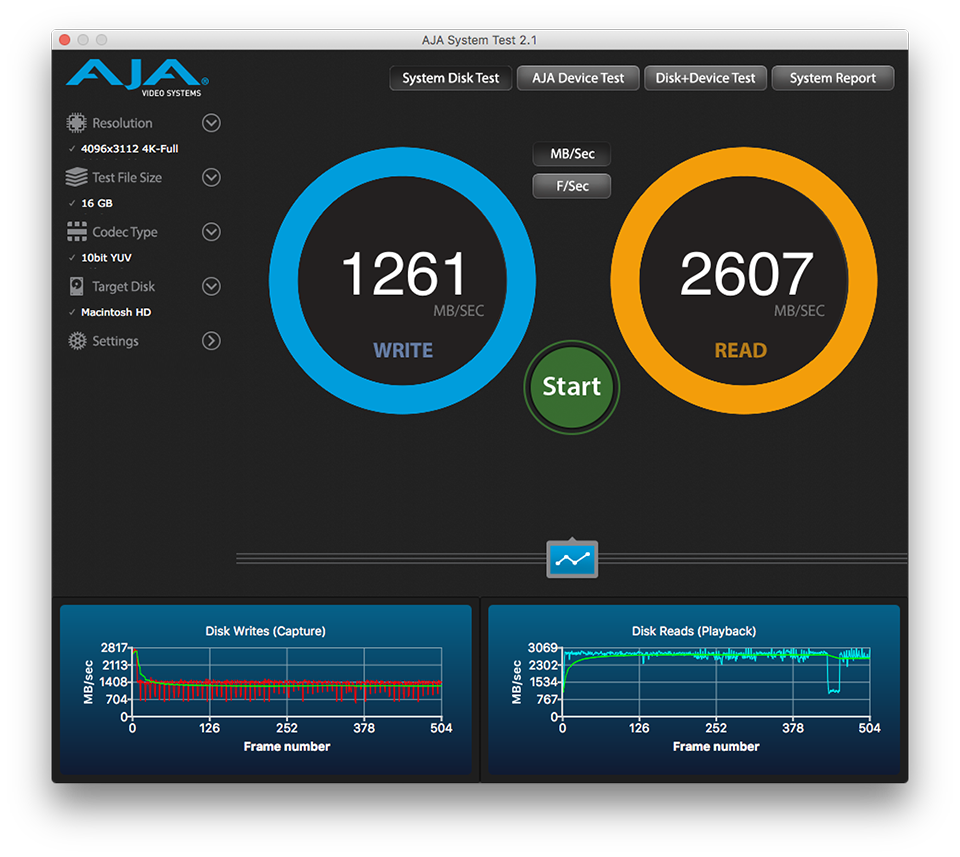Click the Test File Size label
Image resolution: width=960 pixels, height=857 pixels.
(x=127, y=178)
